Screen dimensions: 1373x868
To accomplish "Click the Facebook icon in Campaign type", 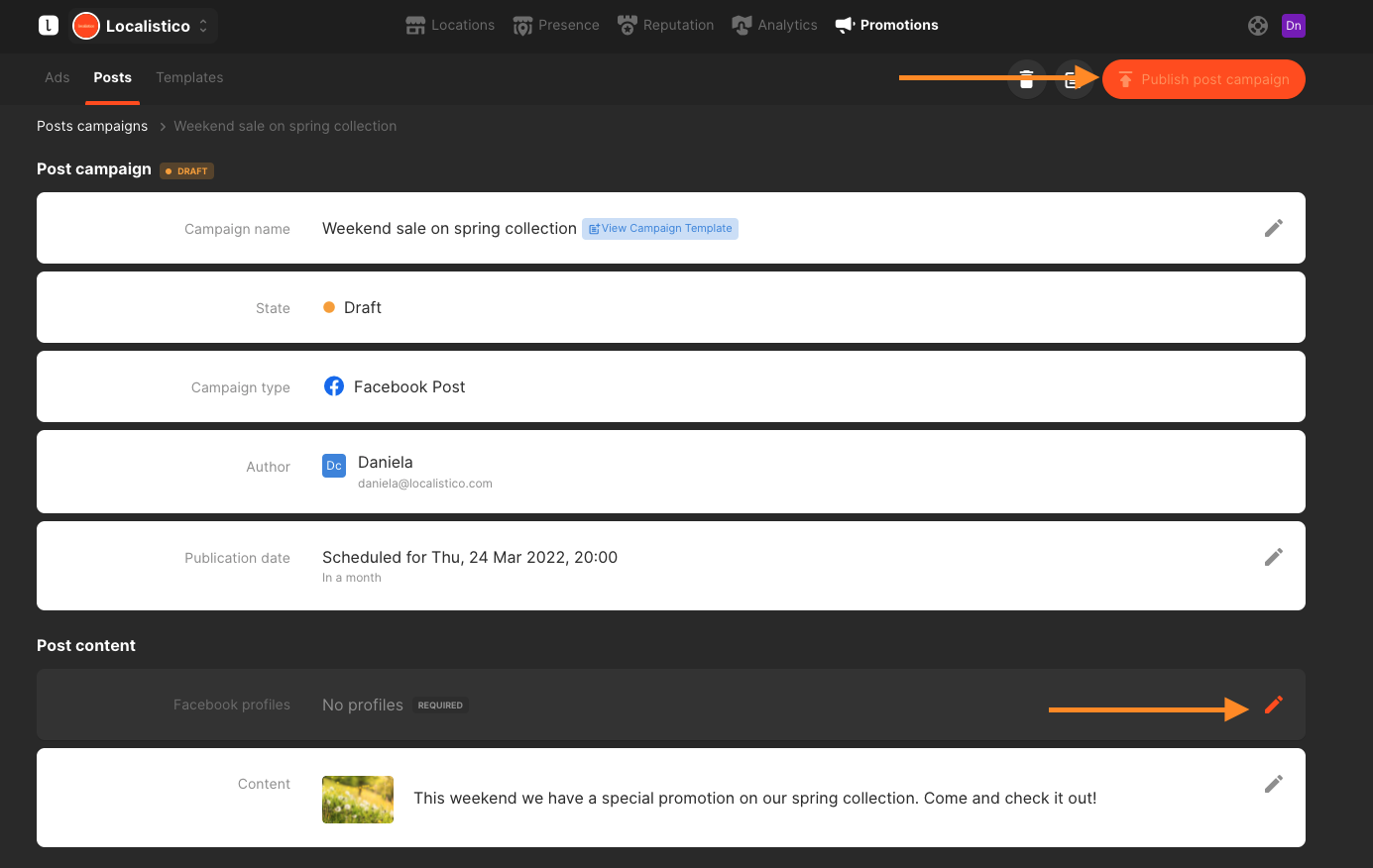I will pyautogui.click(x=334, y=386).
